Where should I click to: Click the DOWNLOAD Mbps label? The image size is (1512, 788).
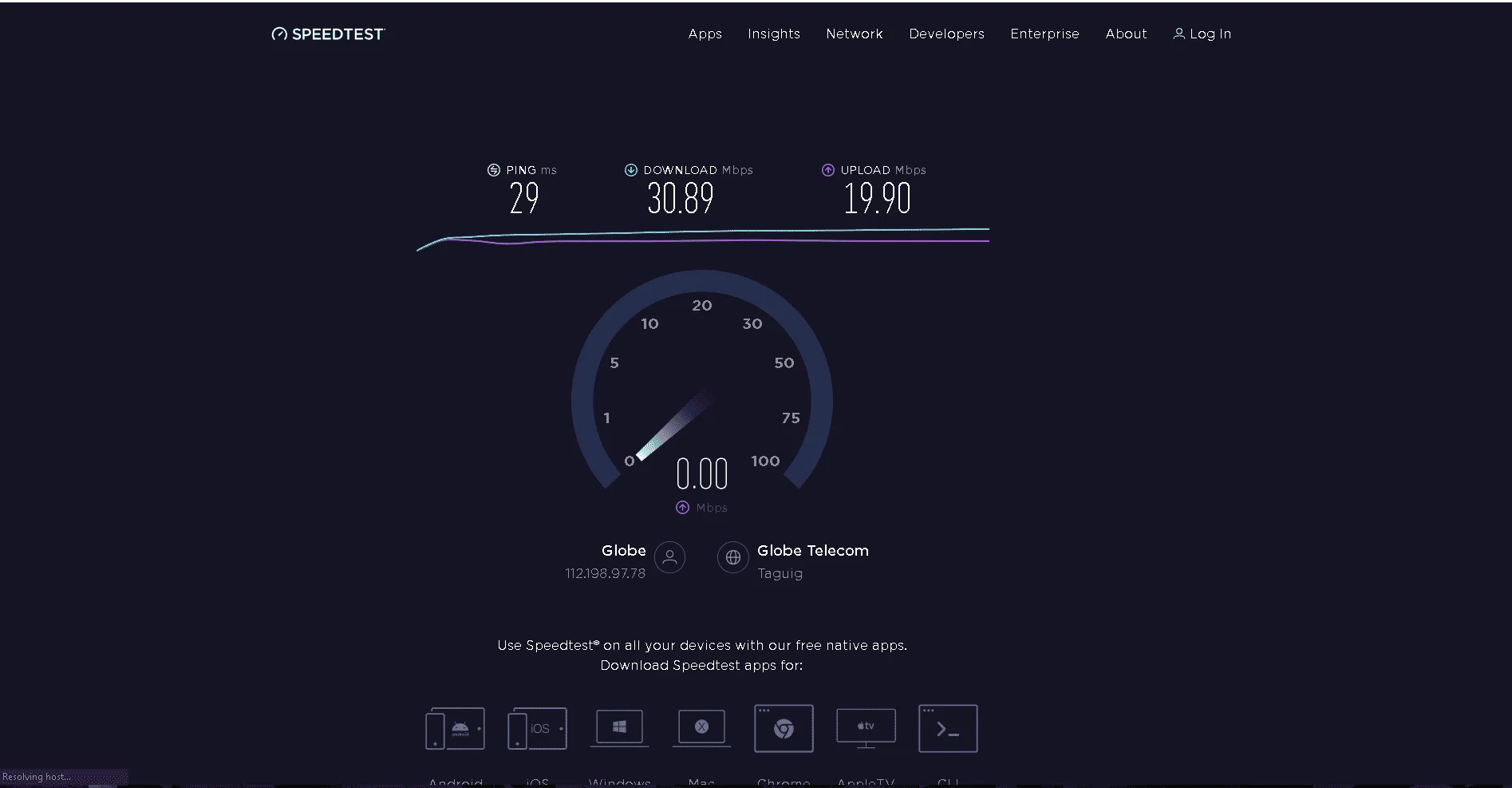click(698, 170)
